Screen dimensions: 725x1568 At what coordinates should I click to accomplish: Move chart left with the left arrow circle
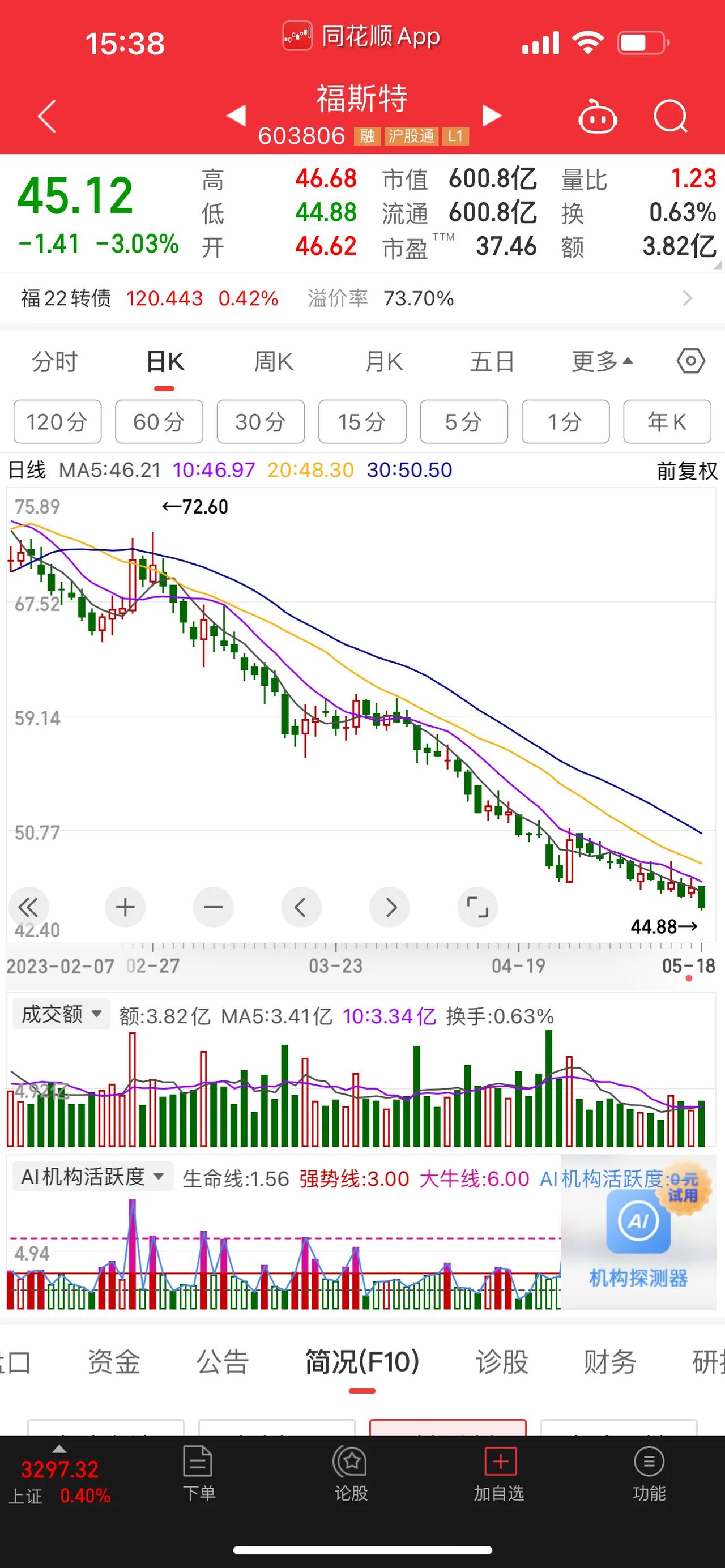pos(301,907)
